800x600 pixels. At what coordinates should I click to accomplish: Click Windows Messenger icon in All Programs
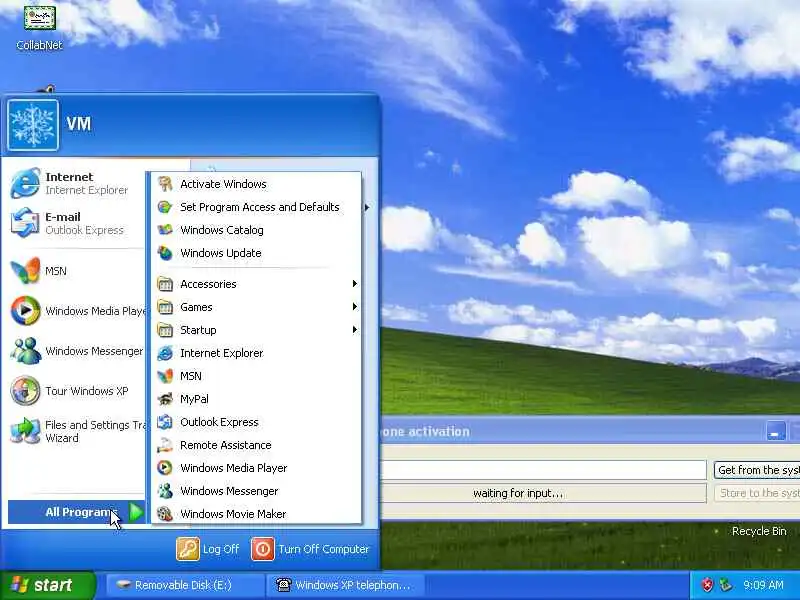165,491
